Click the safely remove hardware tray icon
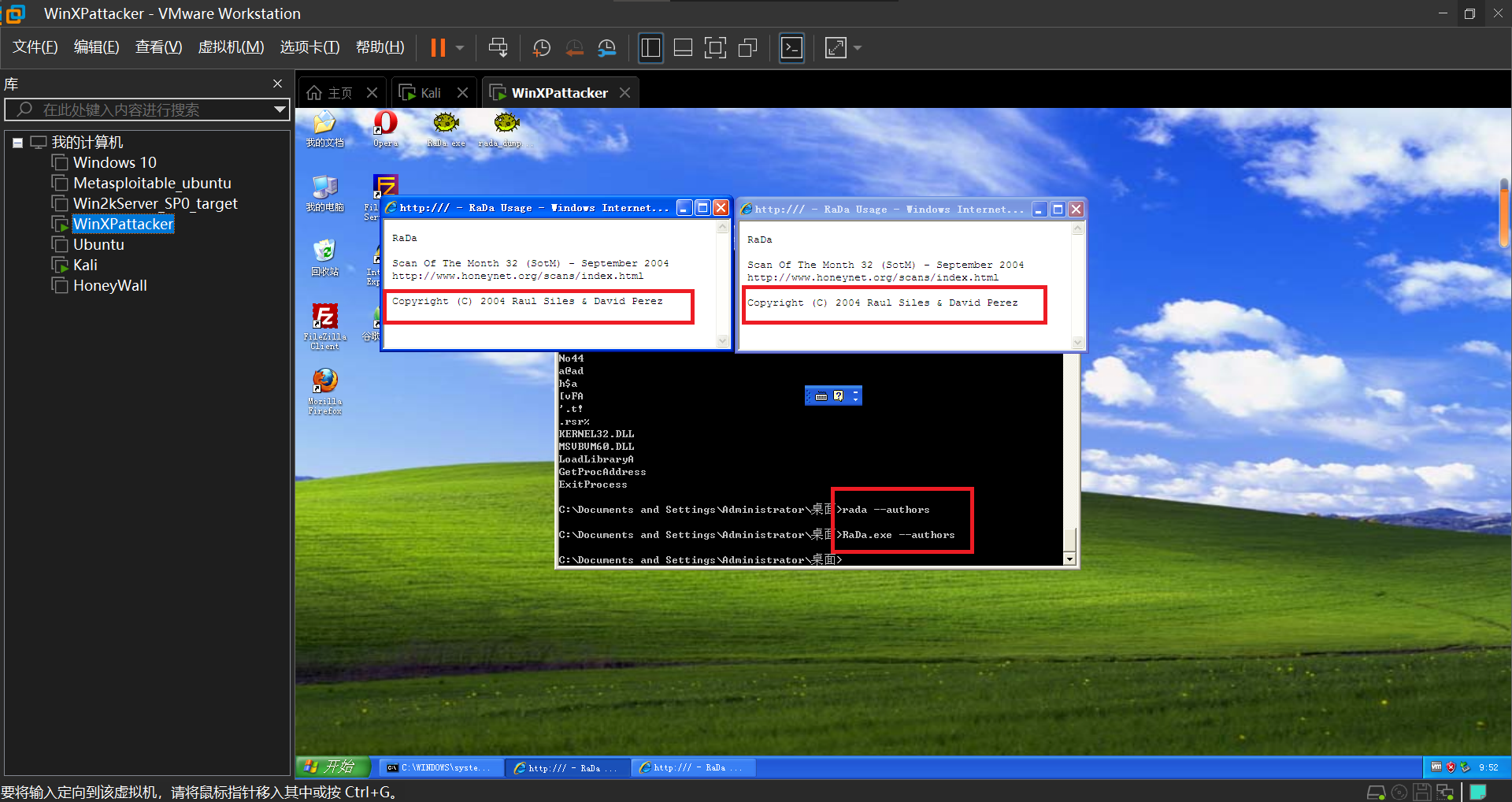The image size is (1512, 802). pyautogui.click(x=1465, y=767)
